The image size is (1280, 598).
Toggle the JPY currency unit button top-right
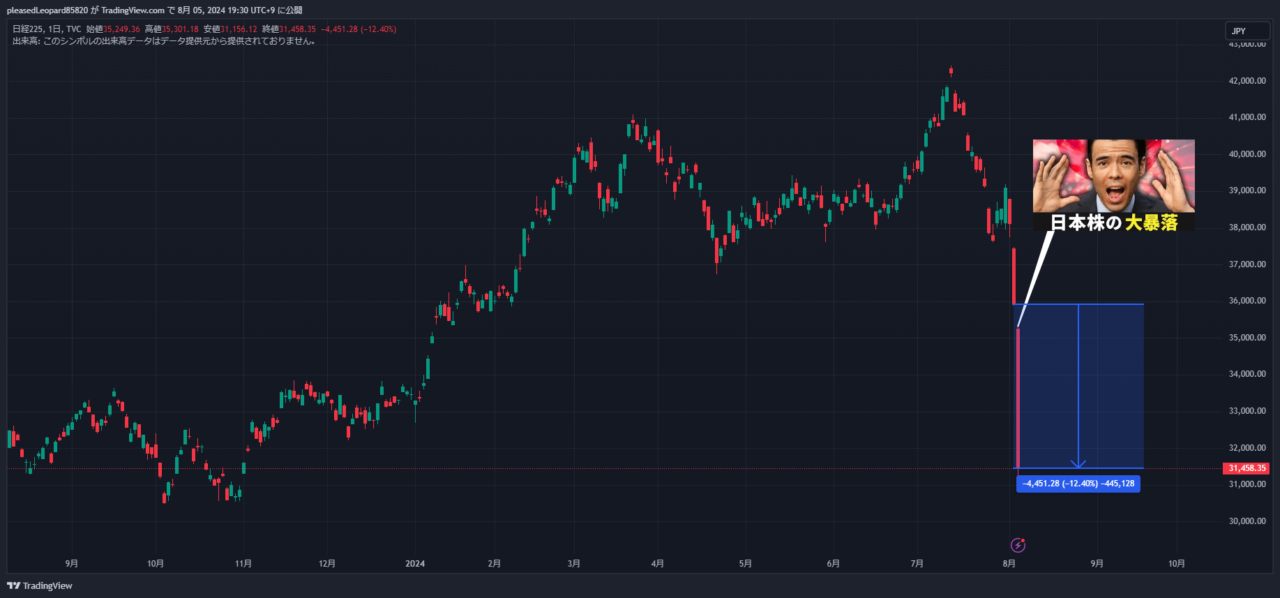tap(1246, 30)
